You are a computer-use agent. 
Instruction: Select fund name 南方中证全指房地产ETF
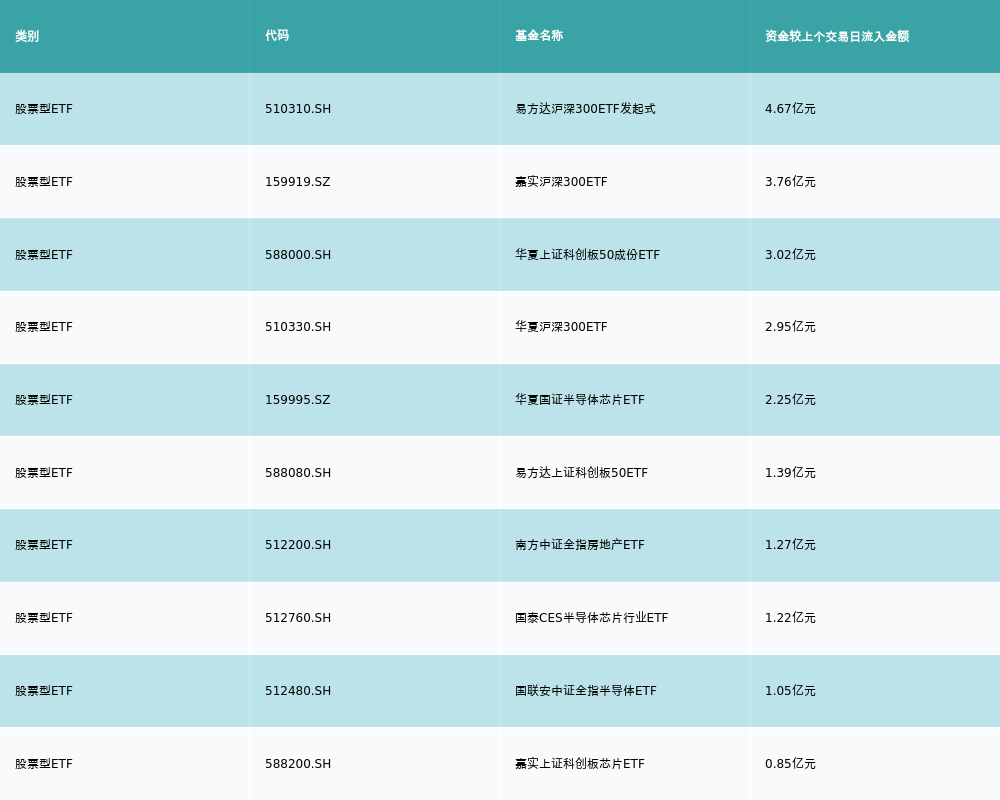pyautogui.click(x=580, y=545)
